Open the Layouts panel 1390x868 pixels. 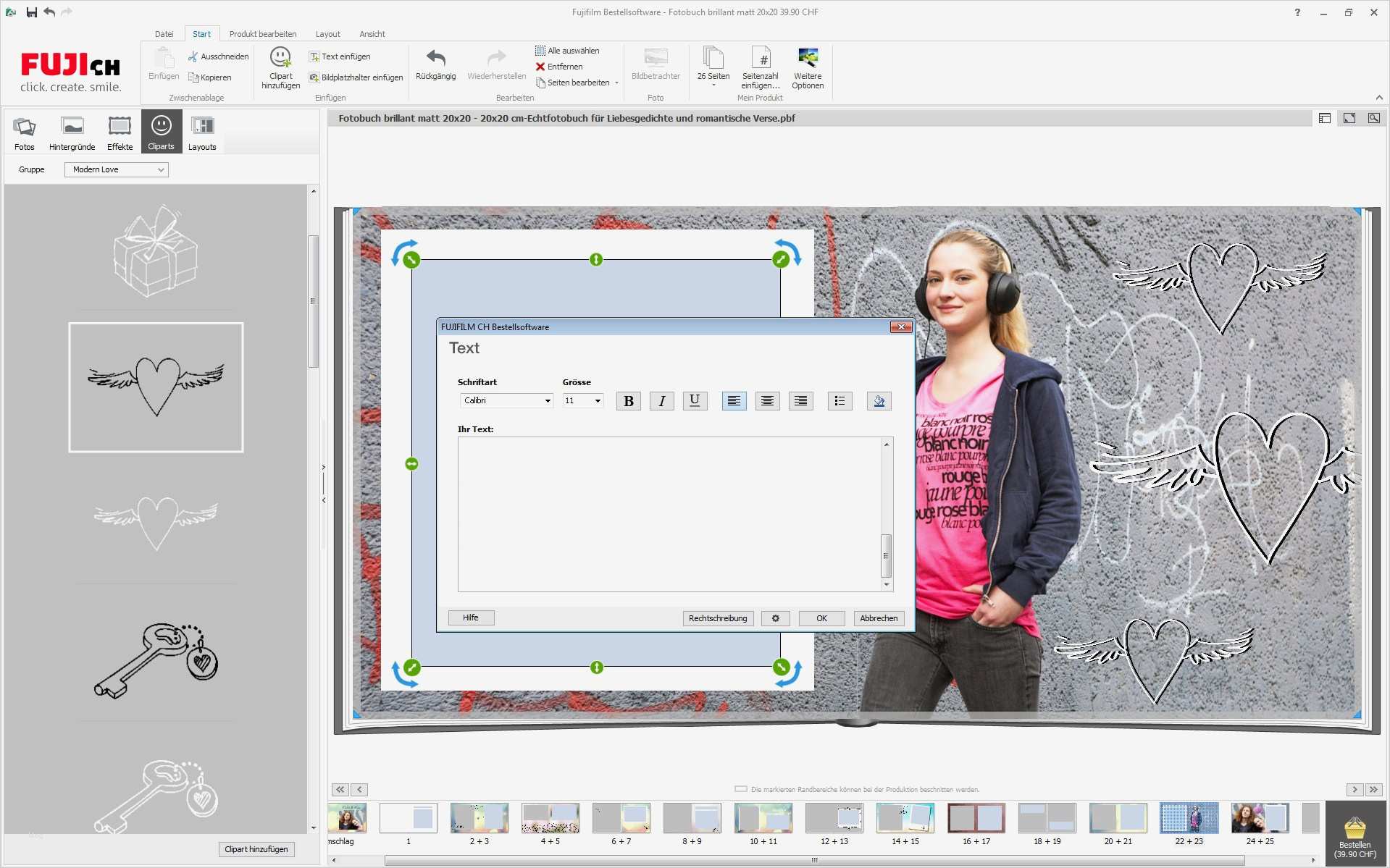[202, 130]
